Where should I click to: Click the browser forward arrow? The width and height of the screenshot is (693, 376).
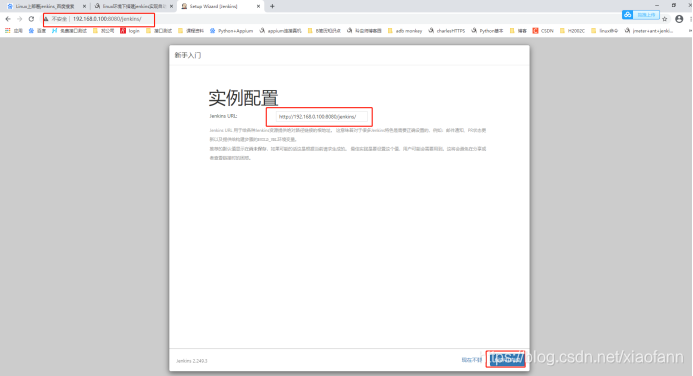[x=19, y=19]
